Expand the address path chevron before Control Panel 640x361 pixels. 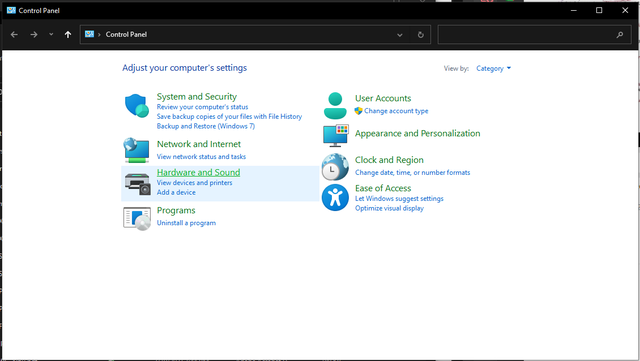pos(99,35)
